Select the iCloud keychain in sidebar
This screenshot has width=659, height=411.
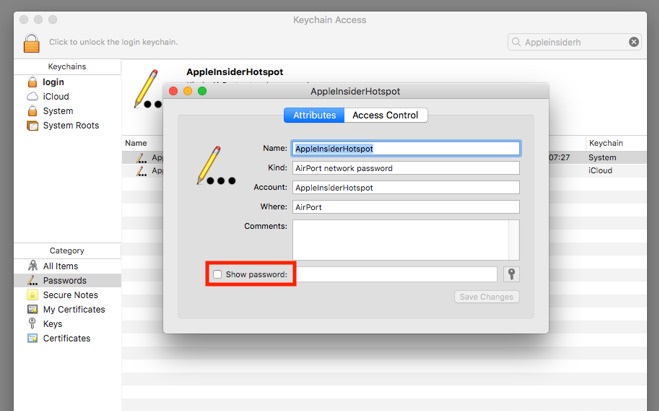tap(56, 96)
